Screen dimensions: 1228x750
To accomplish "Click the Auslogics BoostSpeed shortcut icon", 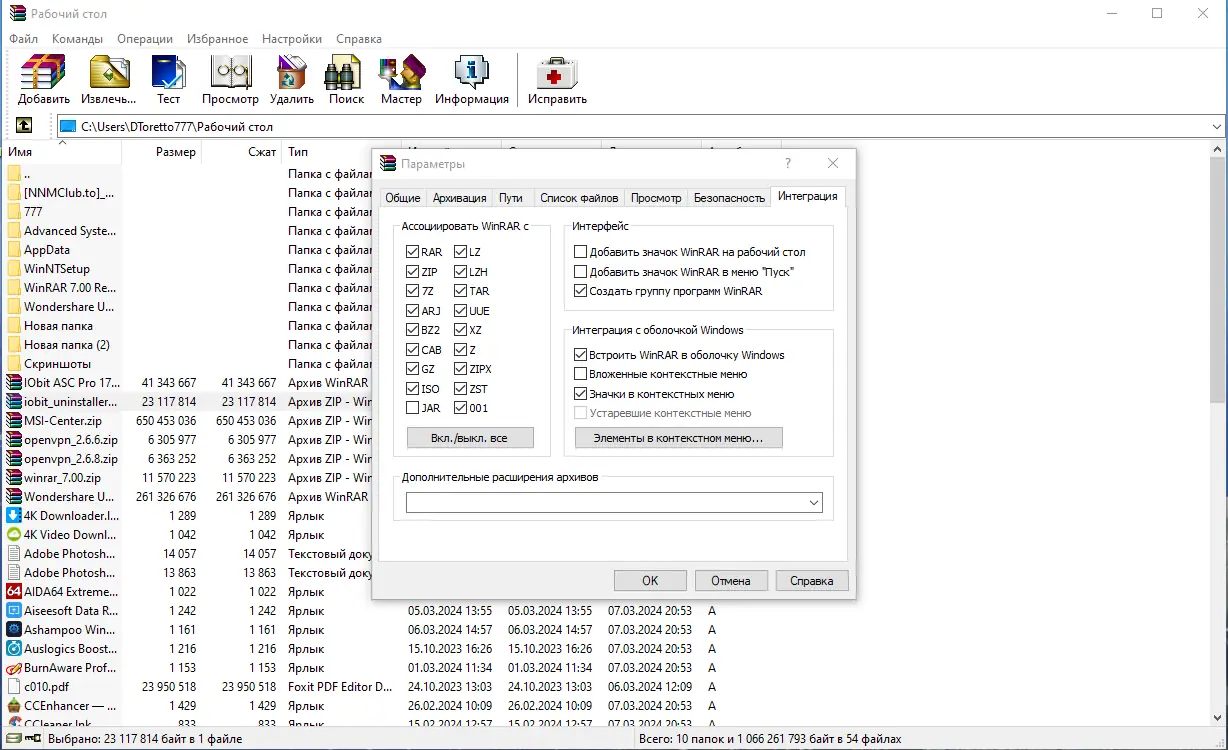I will click(x=14, y=649).
